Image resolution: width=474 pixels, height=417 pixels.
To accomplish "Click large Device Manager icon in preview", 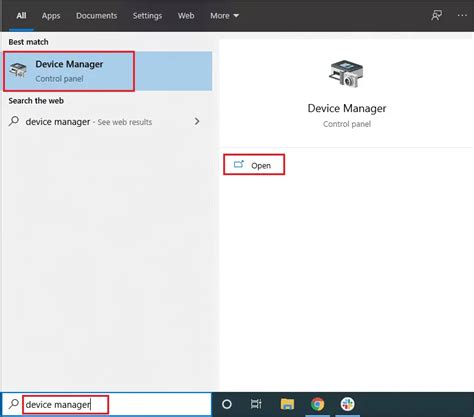I will tap(346, 74).
